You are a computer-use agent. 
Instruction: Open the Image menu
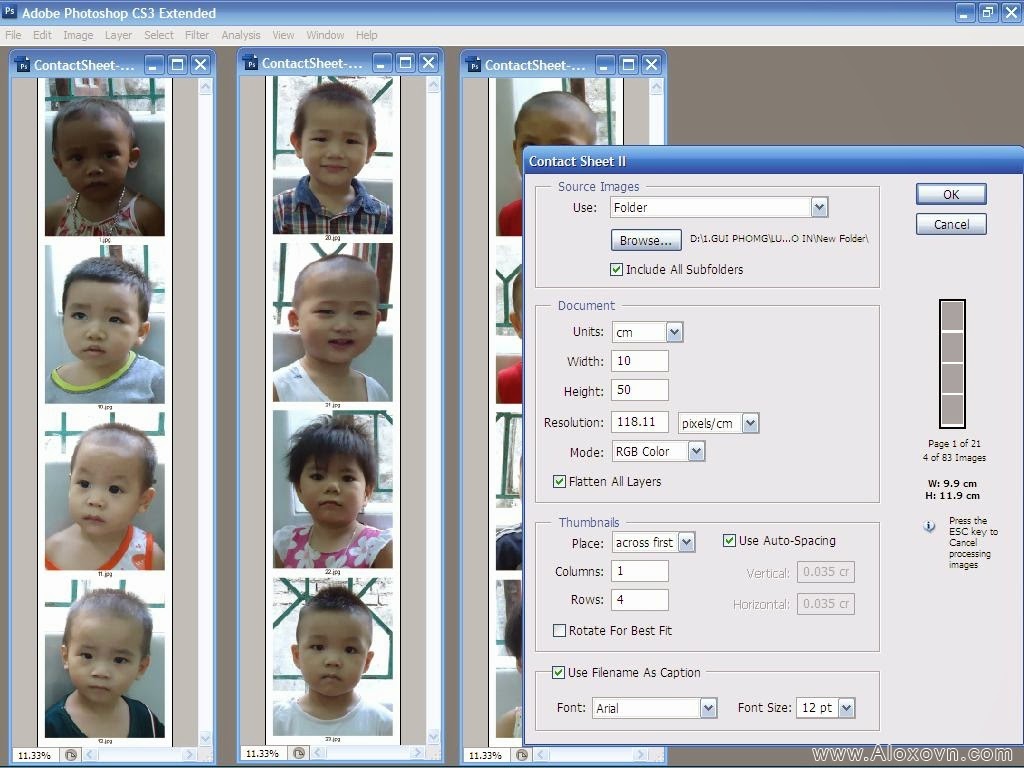point(78,35)
